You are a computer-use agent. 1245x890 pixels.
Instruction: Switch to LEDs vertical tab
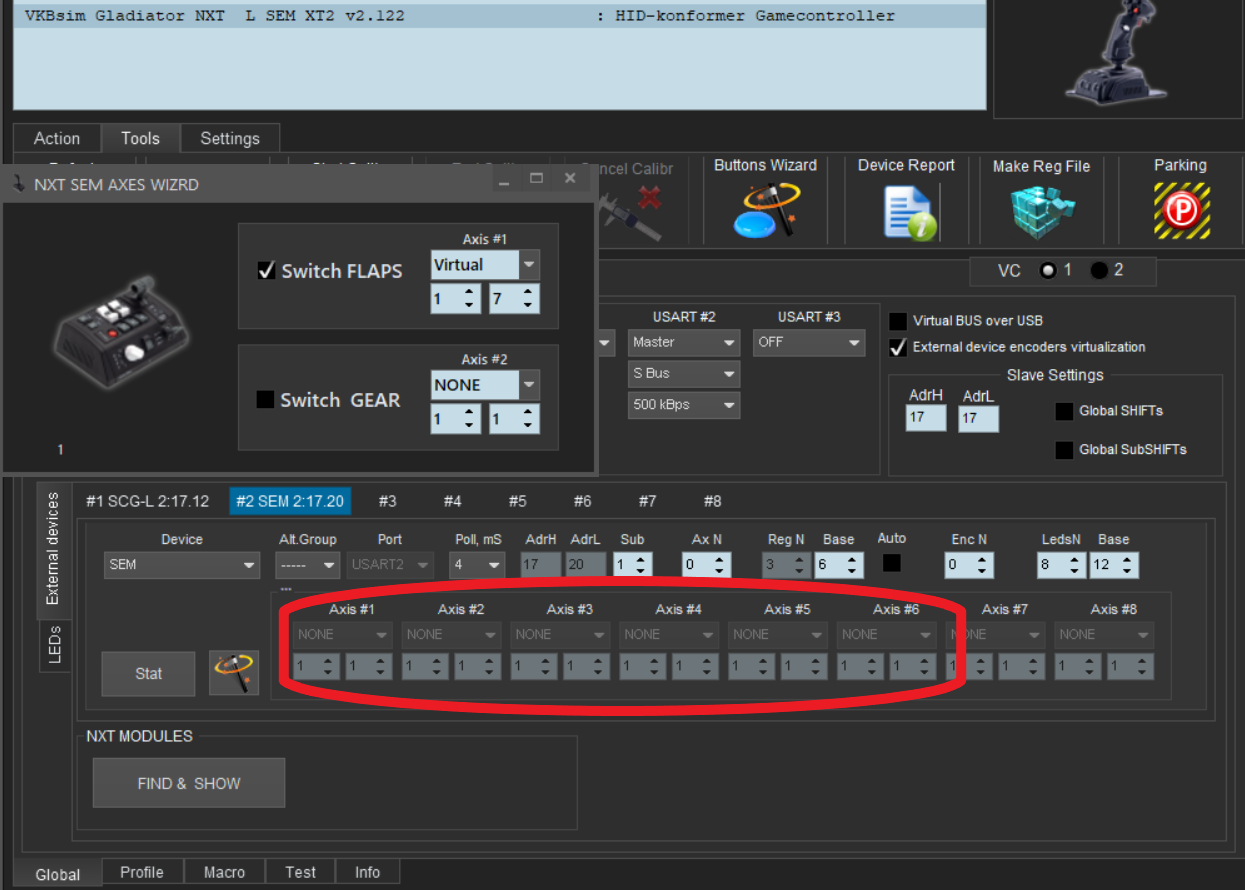(x=54, y=646)
